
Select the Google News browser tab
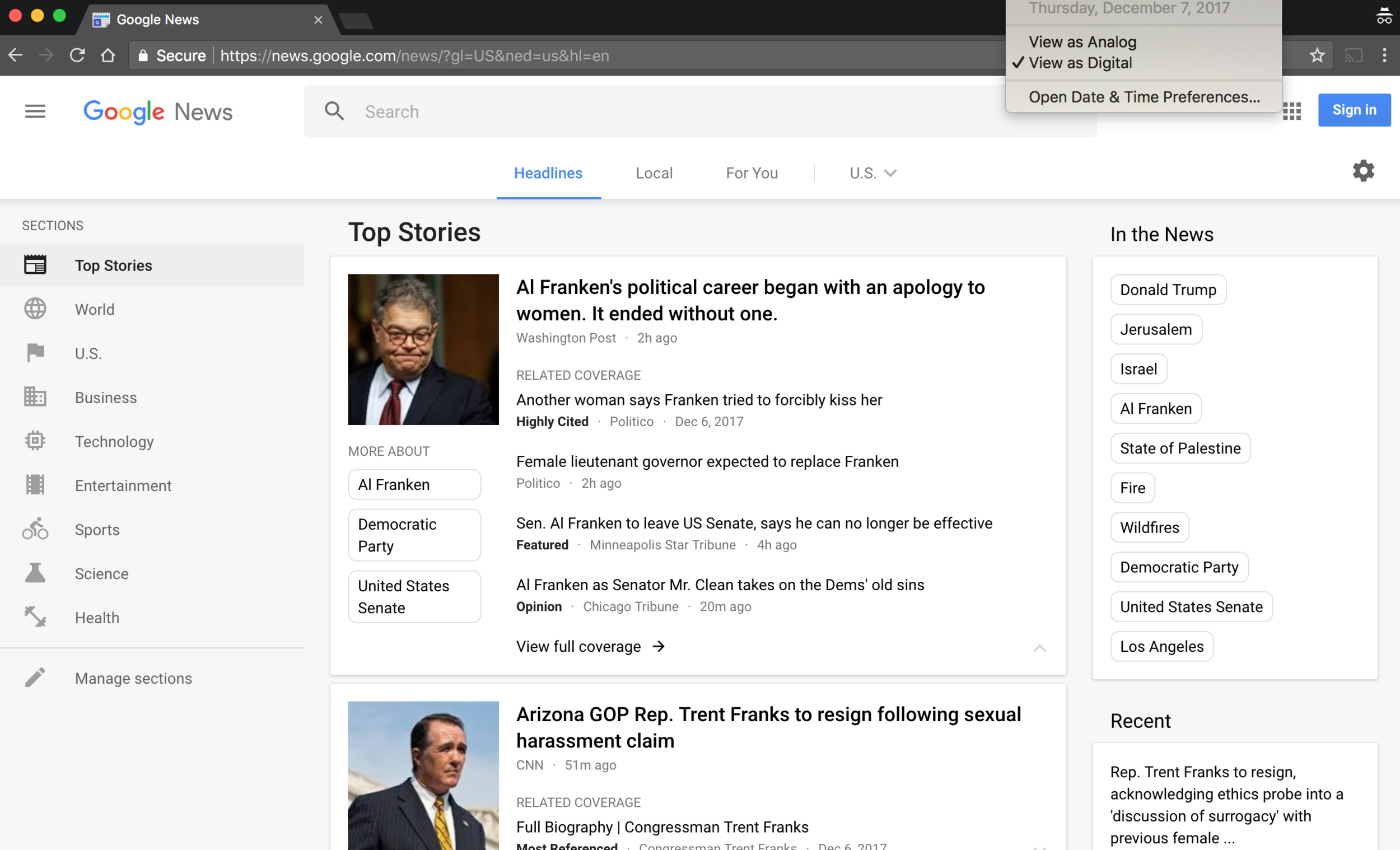tap(207, 19)
